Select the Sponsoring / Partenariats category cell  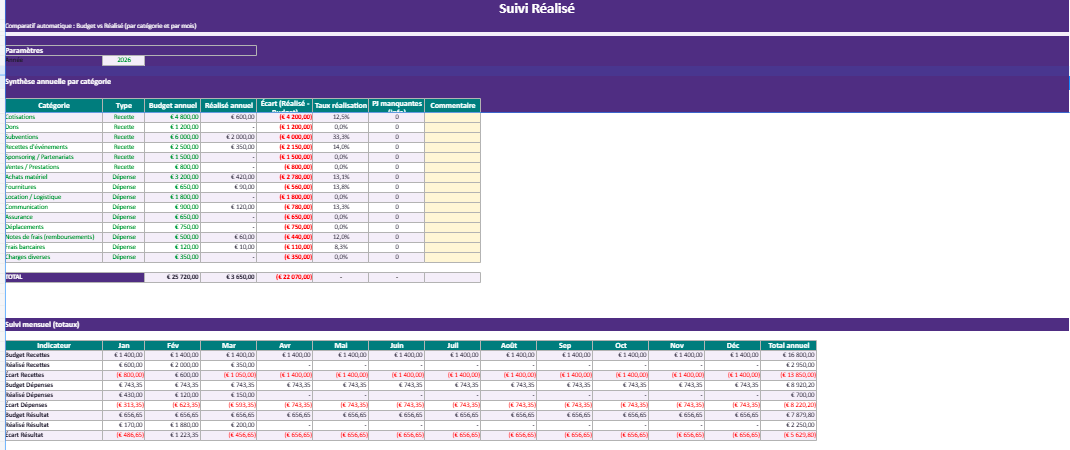coord(54,157)
